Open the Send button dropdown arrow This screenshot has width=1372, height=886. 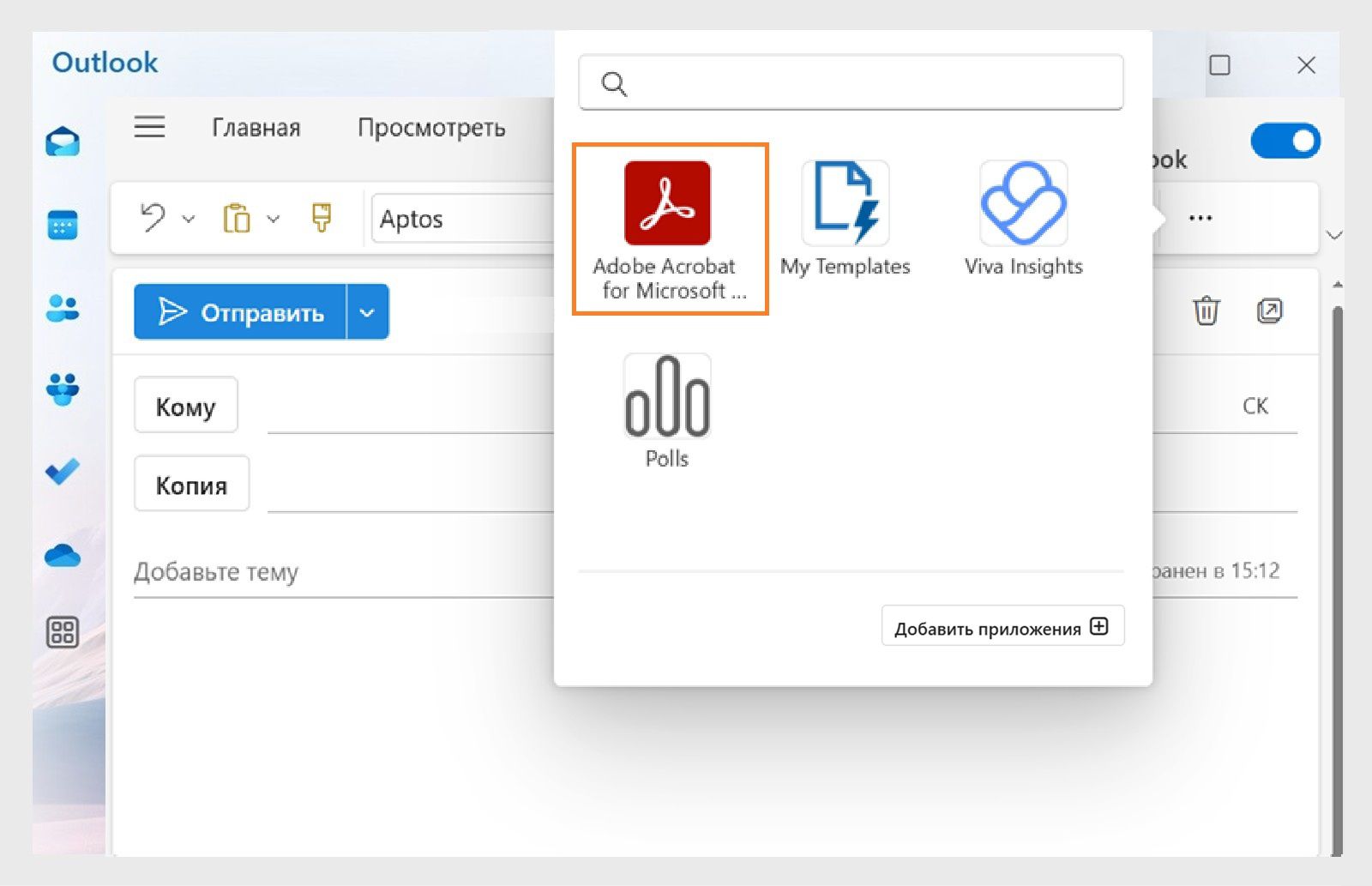[367, 311]
